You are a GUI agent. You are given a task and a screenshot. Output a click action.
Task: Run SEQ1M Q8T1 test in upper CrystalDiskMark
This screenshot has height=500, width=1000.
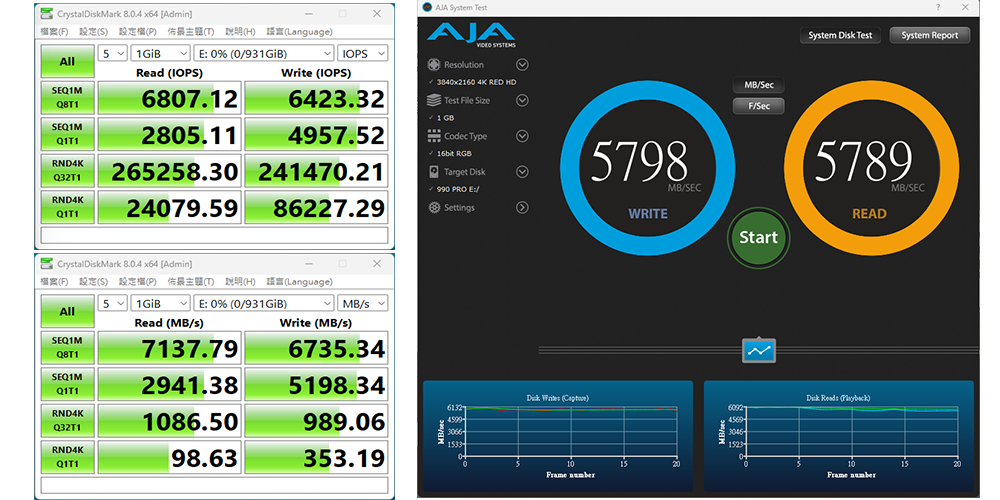(67, 98)
